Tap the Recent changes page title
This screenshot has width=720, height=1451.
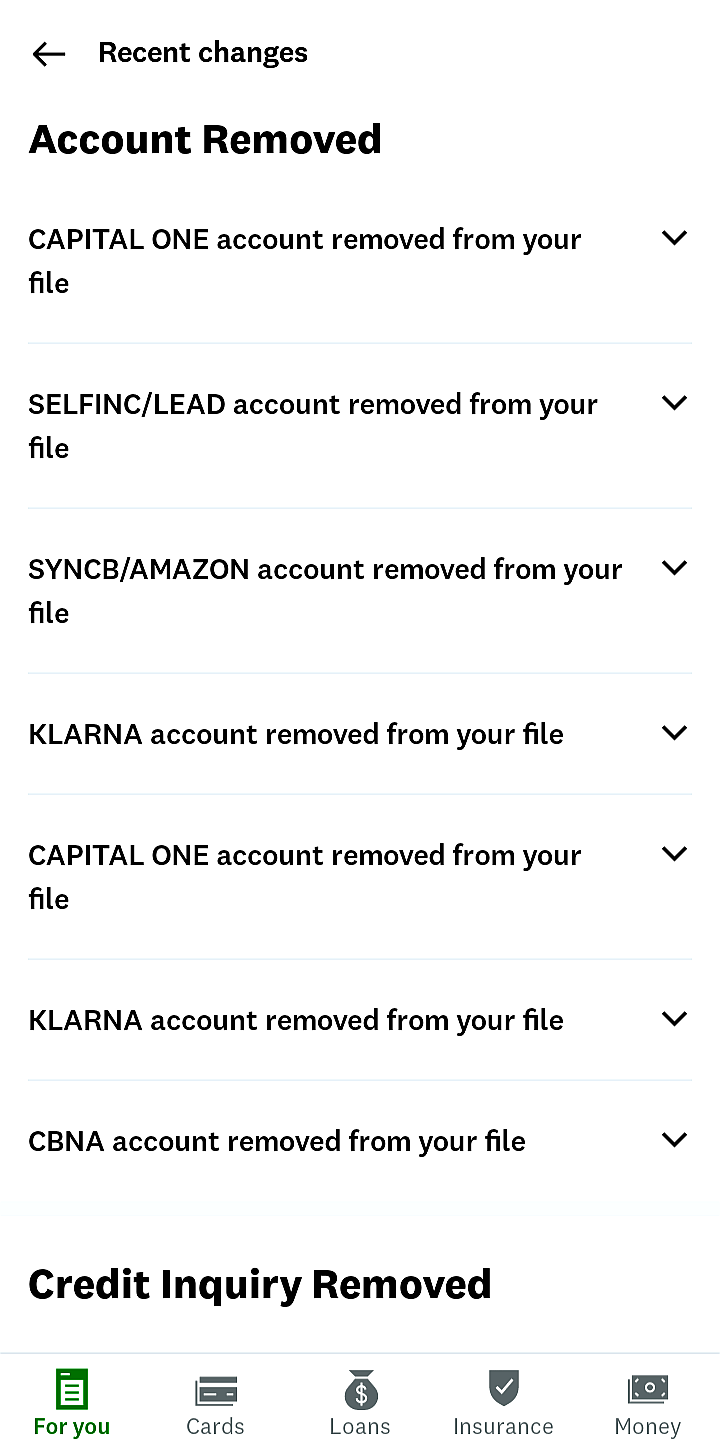pyautogui.click(x=203, y=53)
